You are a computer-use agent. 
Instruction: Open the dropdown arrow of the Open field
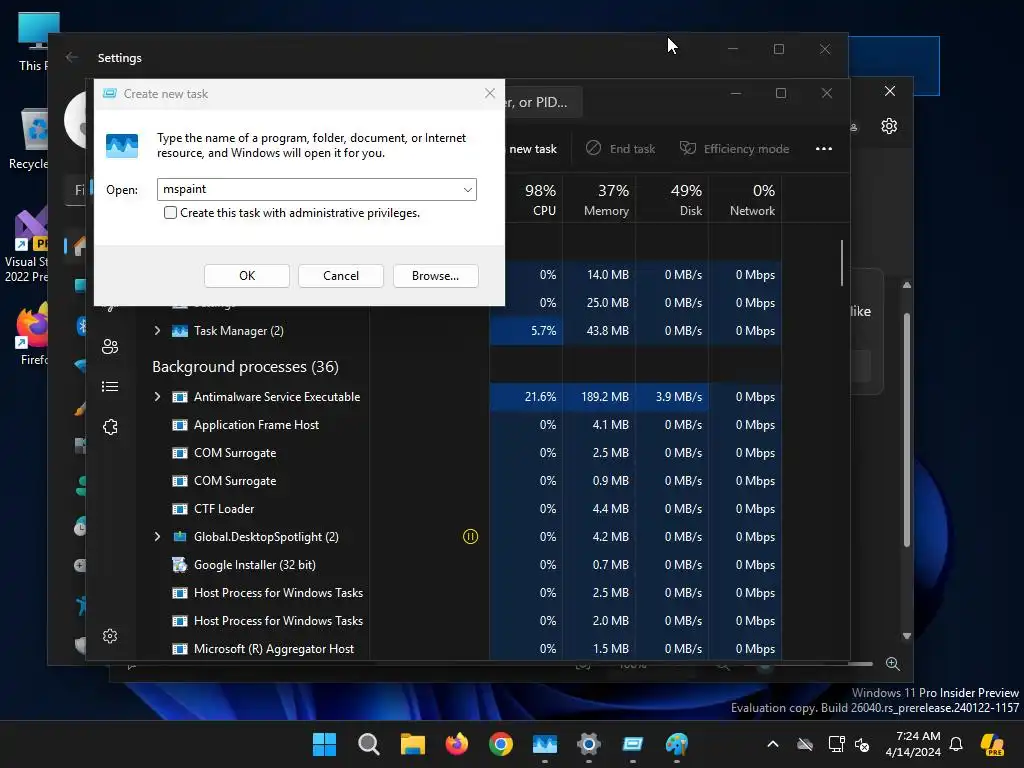pyautogui.click(x=468, y=189)
